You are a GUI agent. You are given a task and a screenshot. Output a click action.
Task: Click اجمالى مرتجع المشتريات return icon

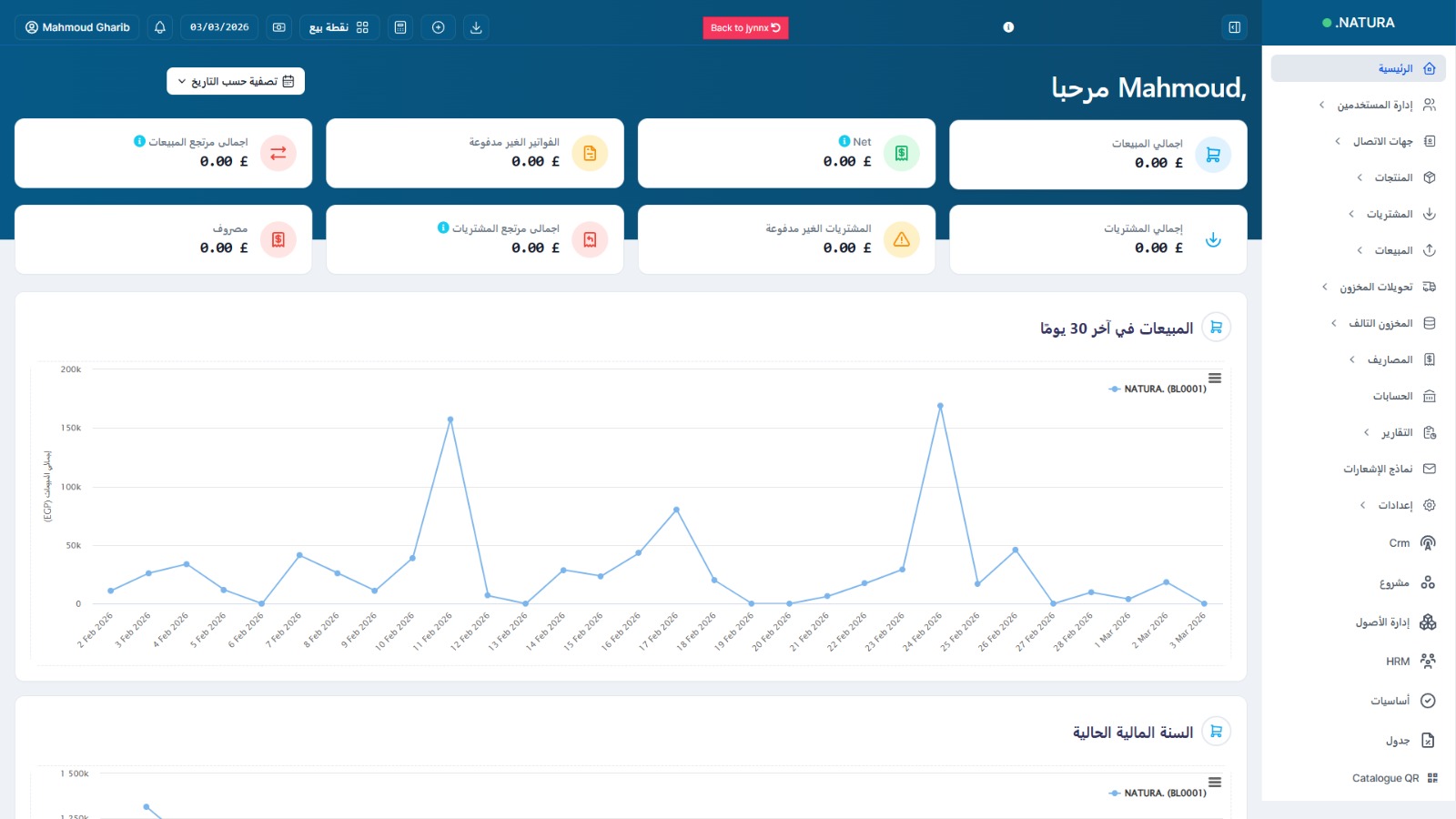[x=590, y=239]
